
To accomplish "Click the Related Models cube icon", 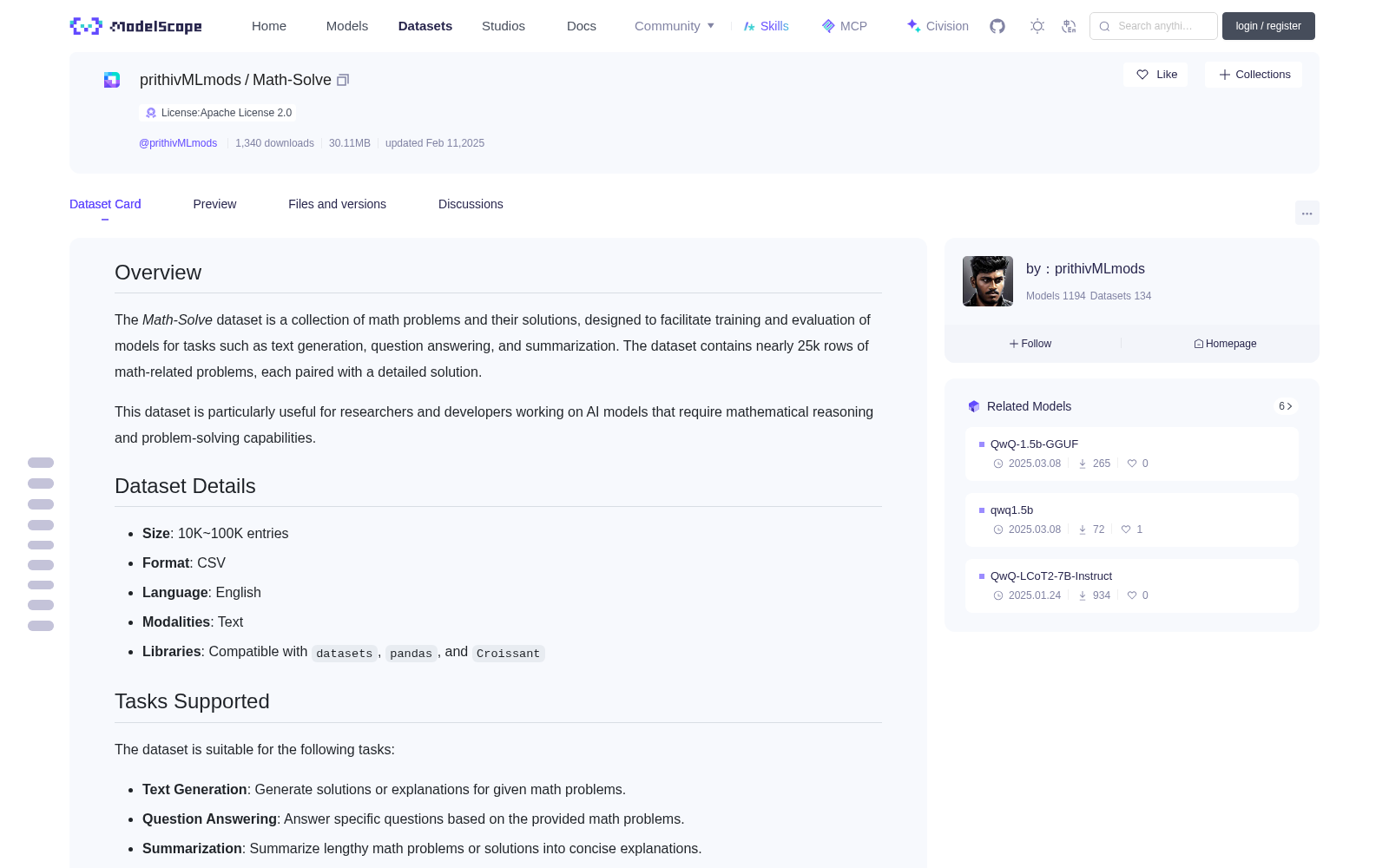I will pyautogui.click(x=974, y=406).
